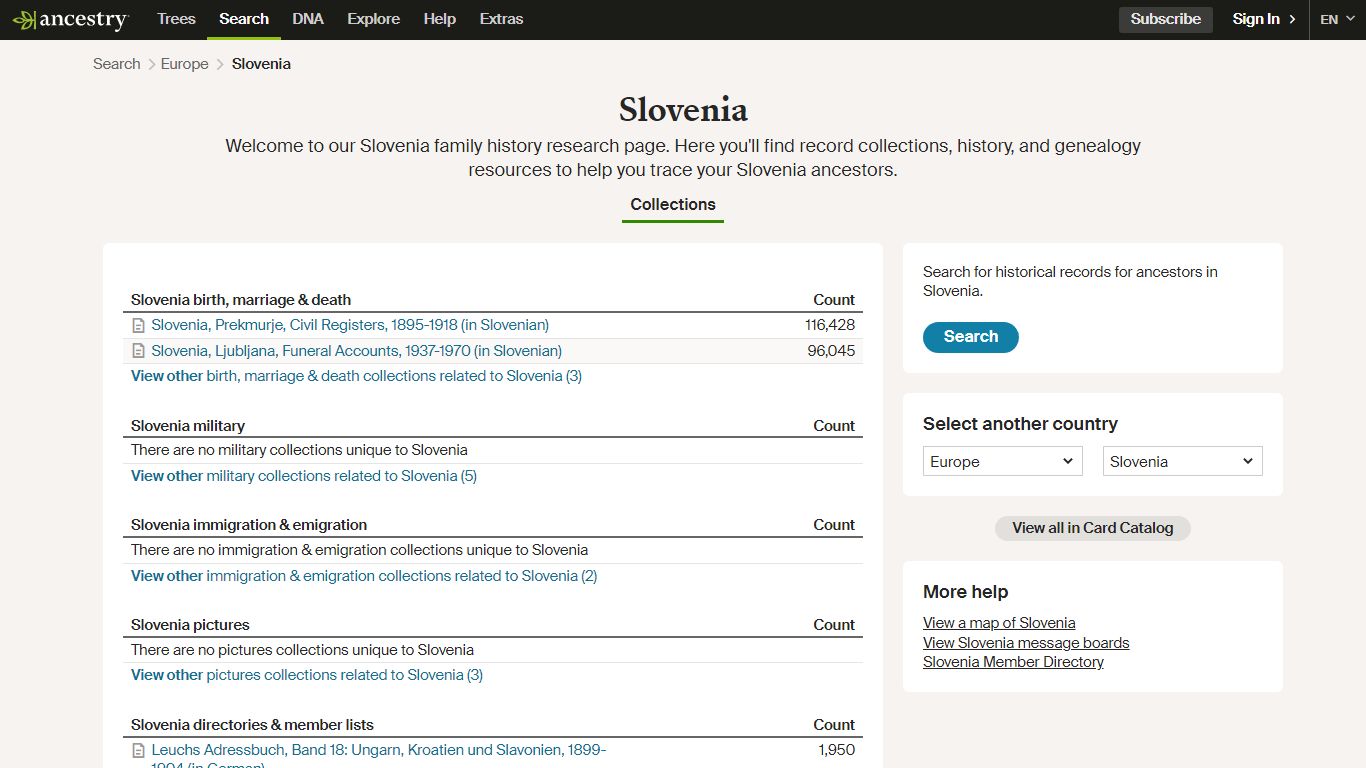The image size is (1366, 768).
Task: Open the Help menu
Action: click(x=439, y=19)
